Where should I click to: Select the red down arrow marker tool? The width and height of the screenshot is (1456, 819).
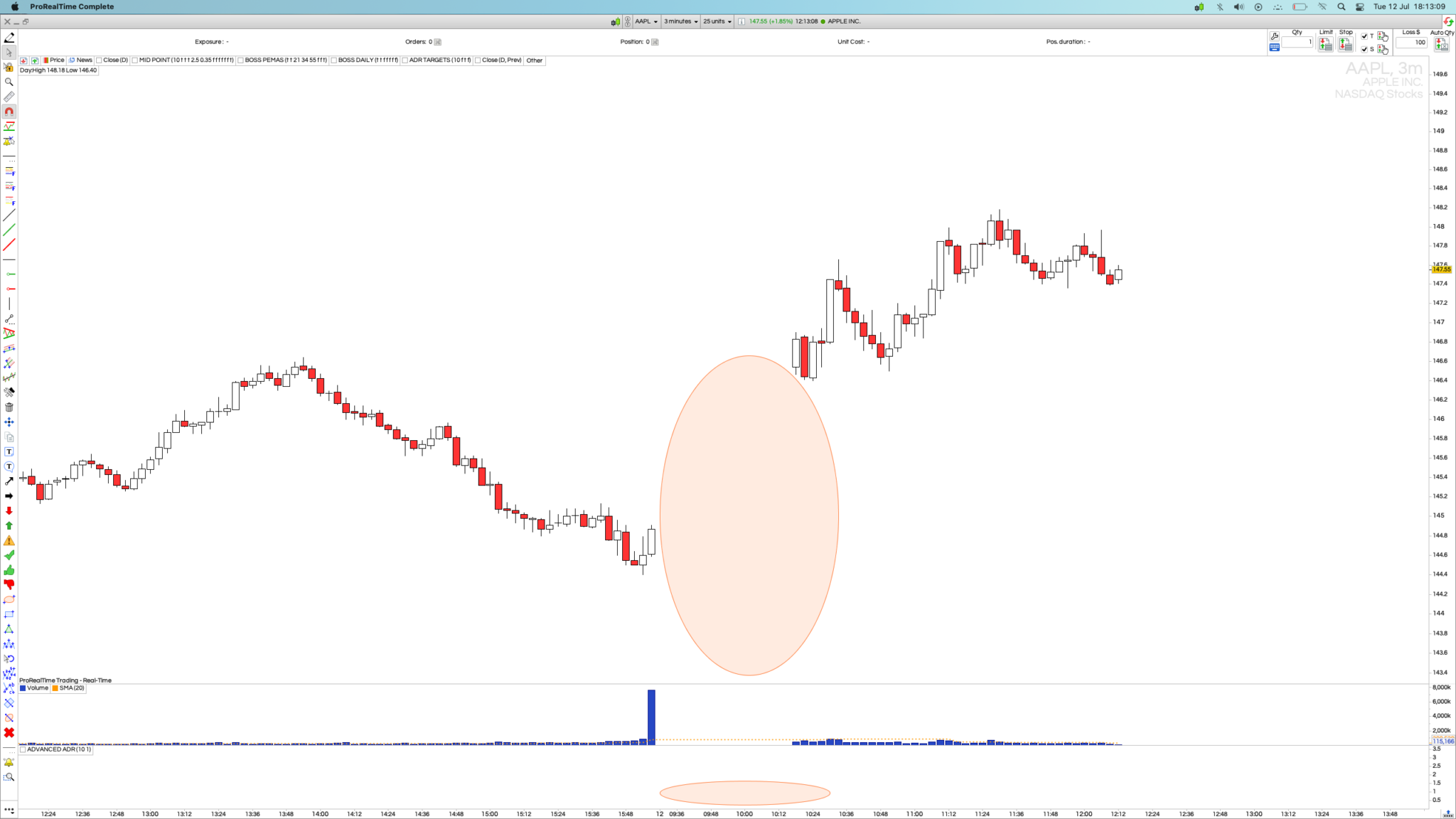(9, 510)
